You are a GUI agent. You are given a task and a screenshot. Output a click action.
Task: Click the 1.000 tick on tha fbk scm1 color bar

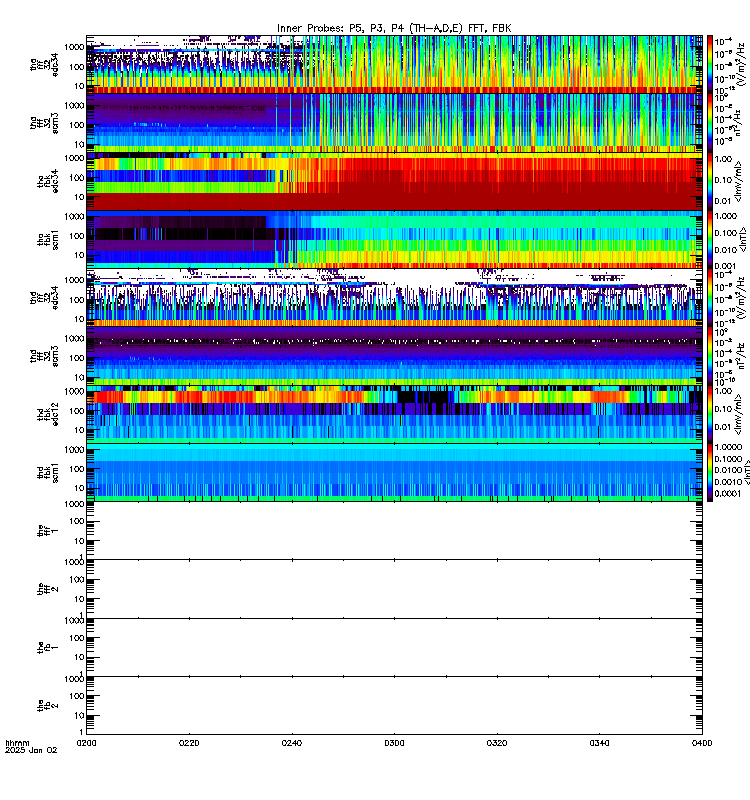click(726, 216)
